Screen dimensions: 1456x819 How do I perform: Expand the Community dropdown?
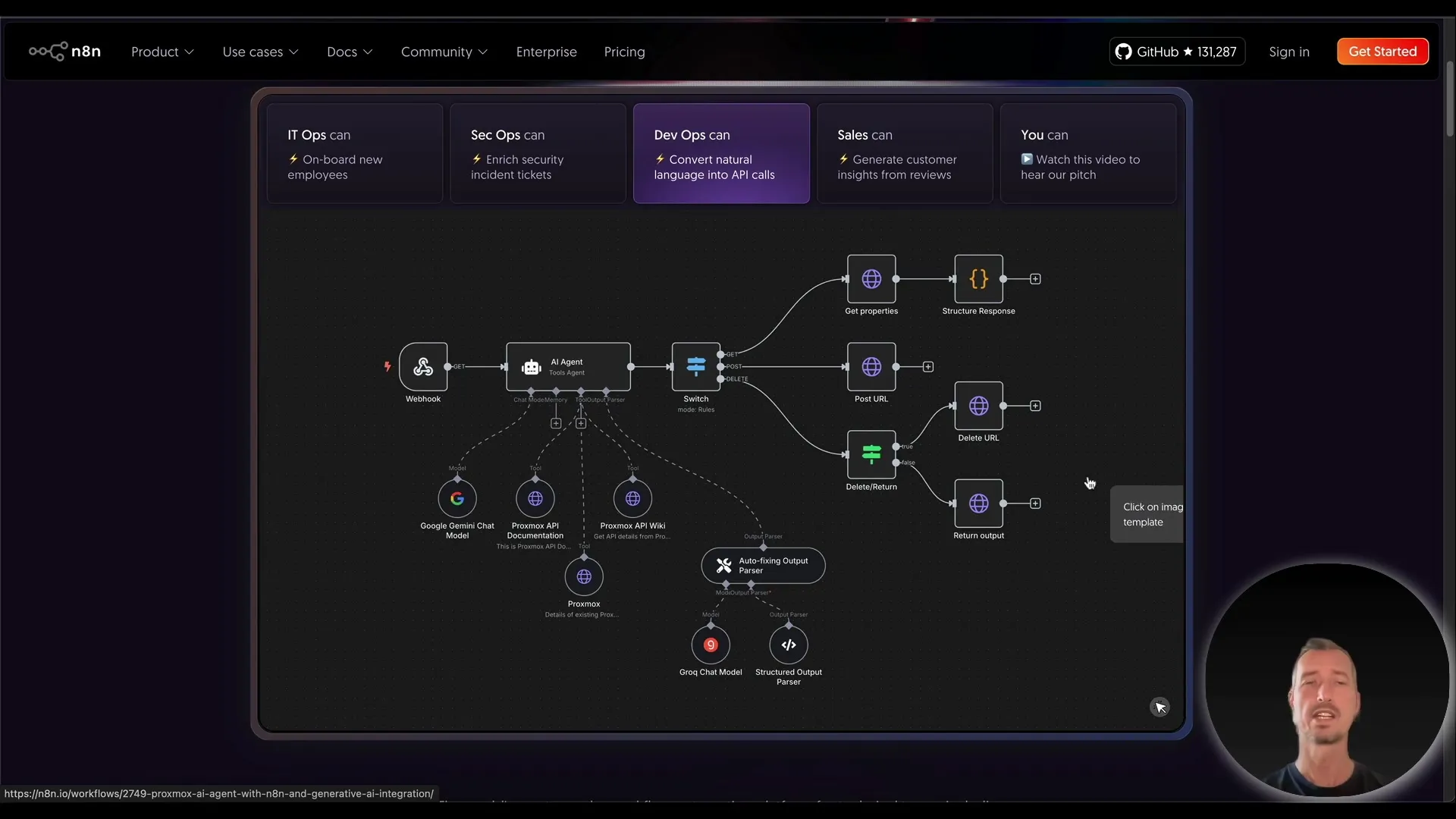tap(444, 52)
